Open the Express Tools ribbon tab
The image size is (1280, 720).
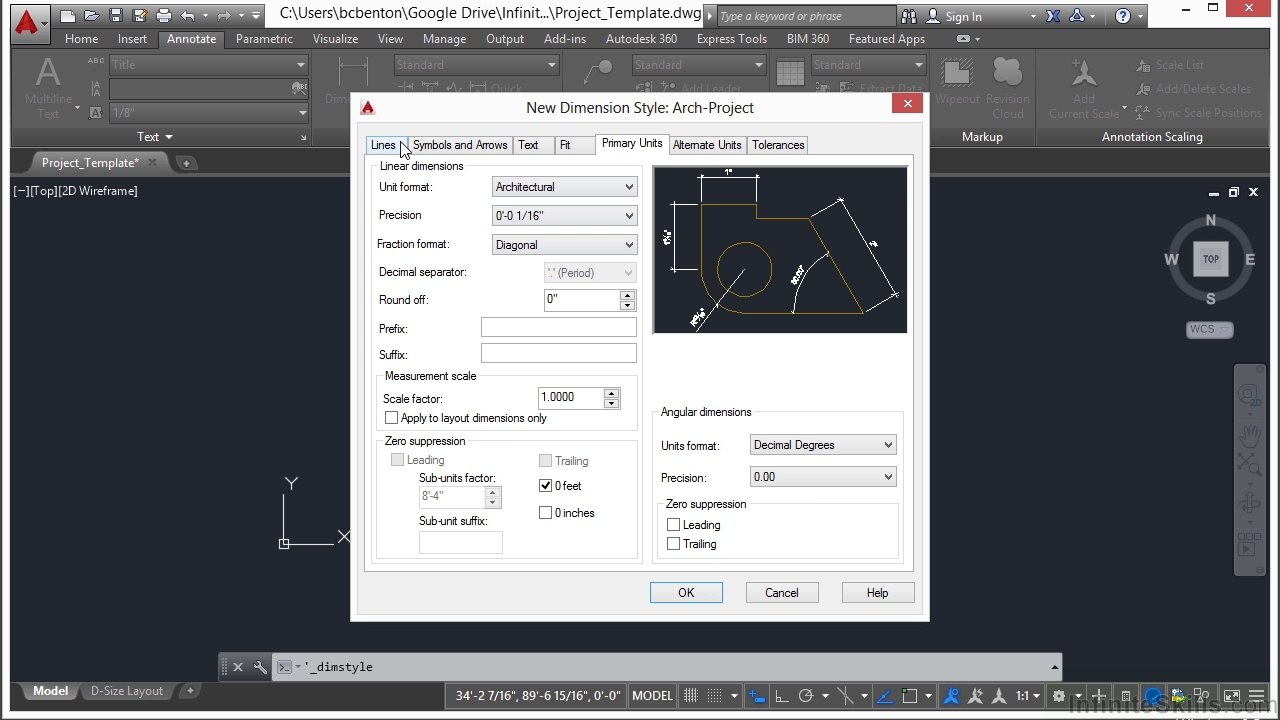tap(732, 39)
